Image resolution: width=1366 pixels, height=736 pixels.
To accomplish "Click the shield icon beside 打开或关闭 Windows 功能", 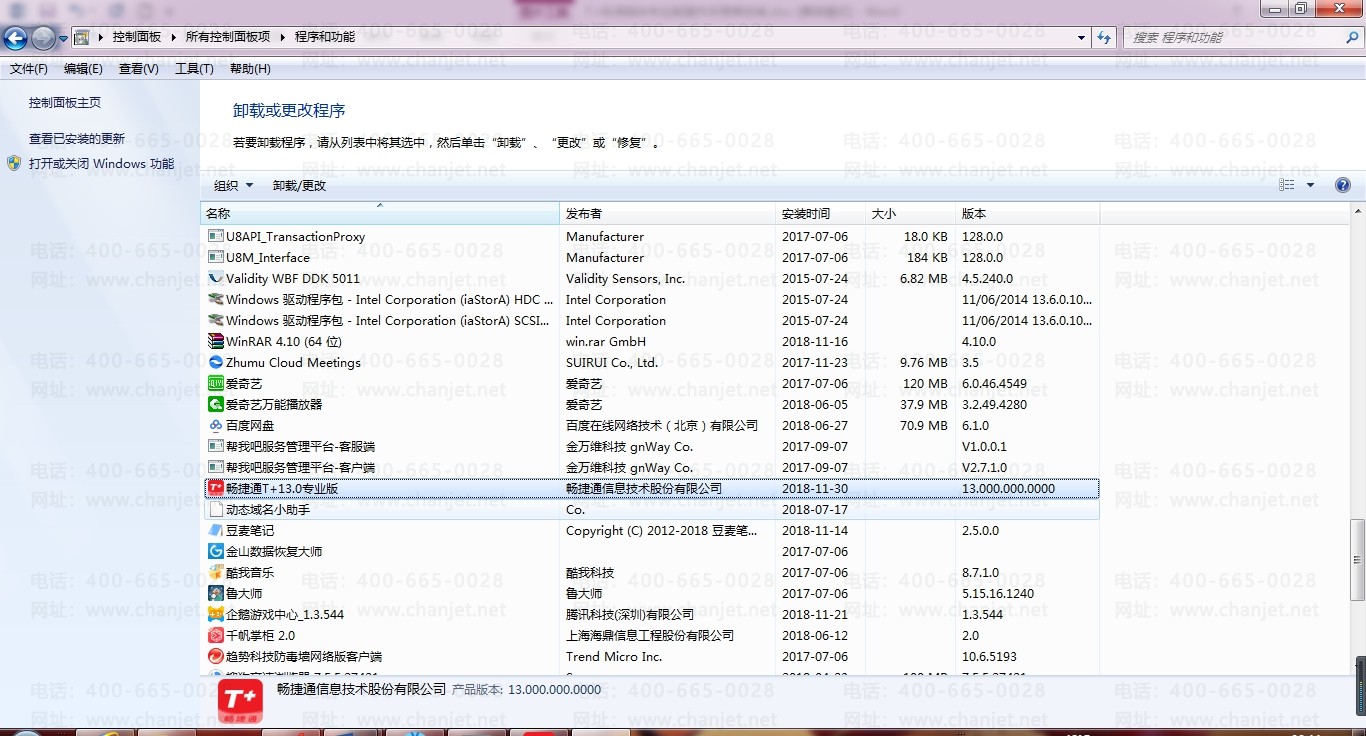I will click(14, 163).
